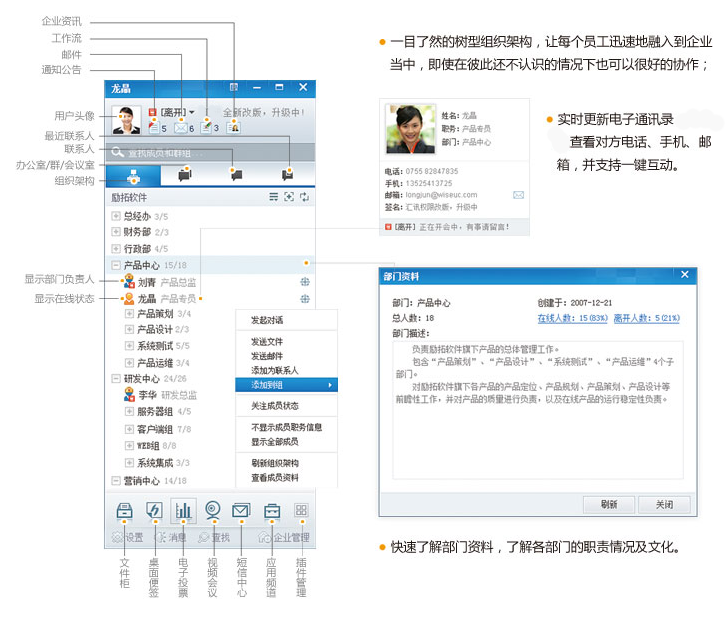Choose 查看成员资料 menu item
This screenshot has height=624, width=728.
tap(286, 477)
